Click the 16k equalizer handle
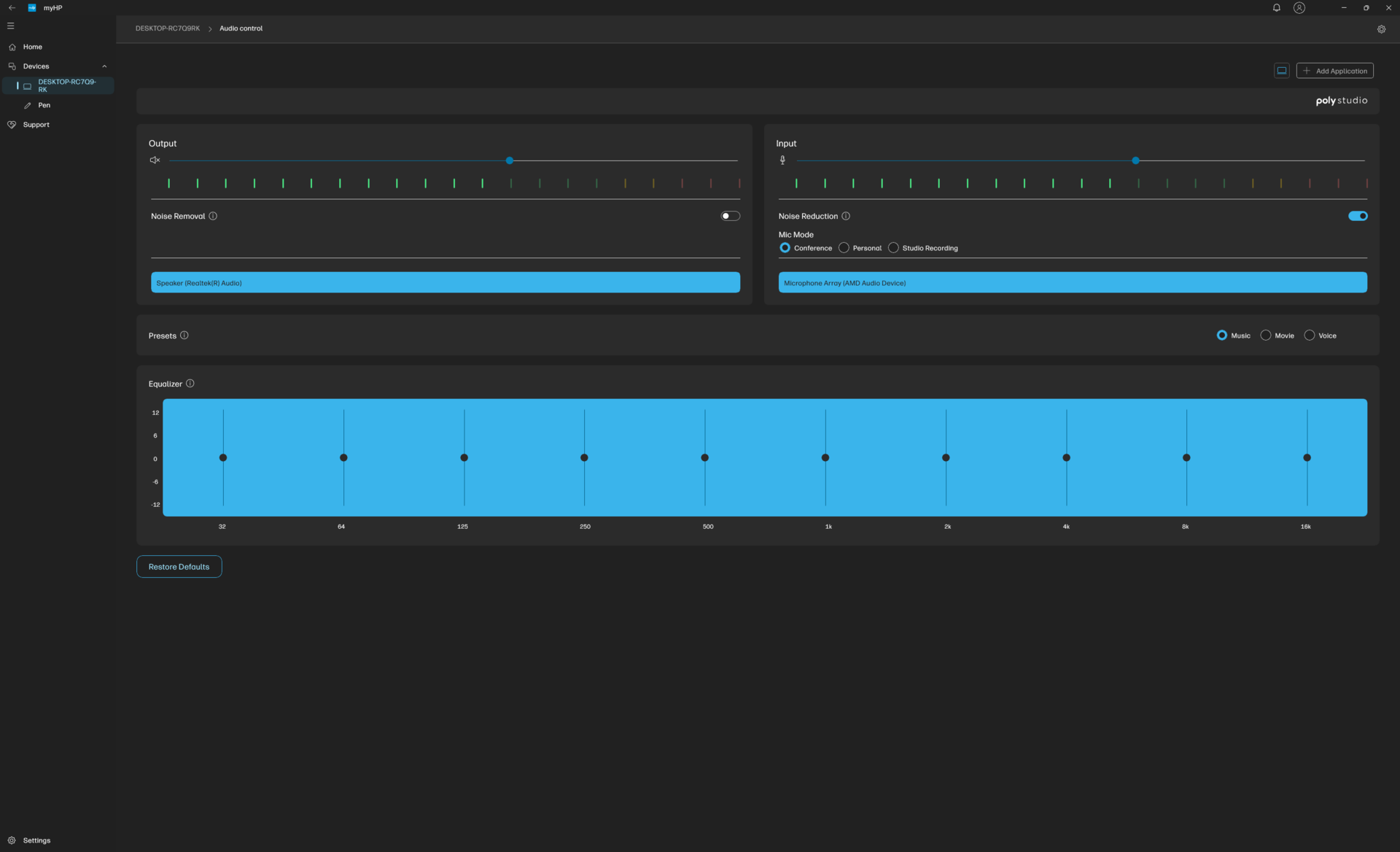Viewport: 1400px width, 852px height. 1307,458
